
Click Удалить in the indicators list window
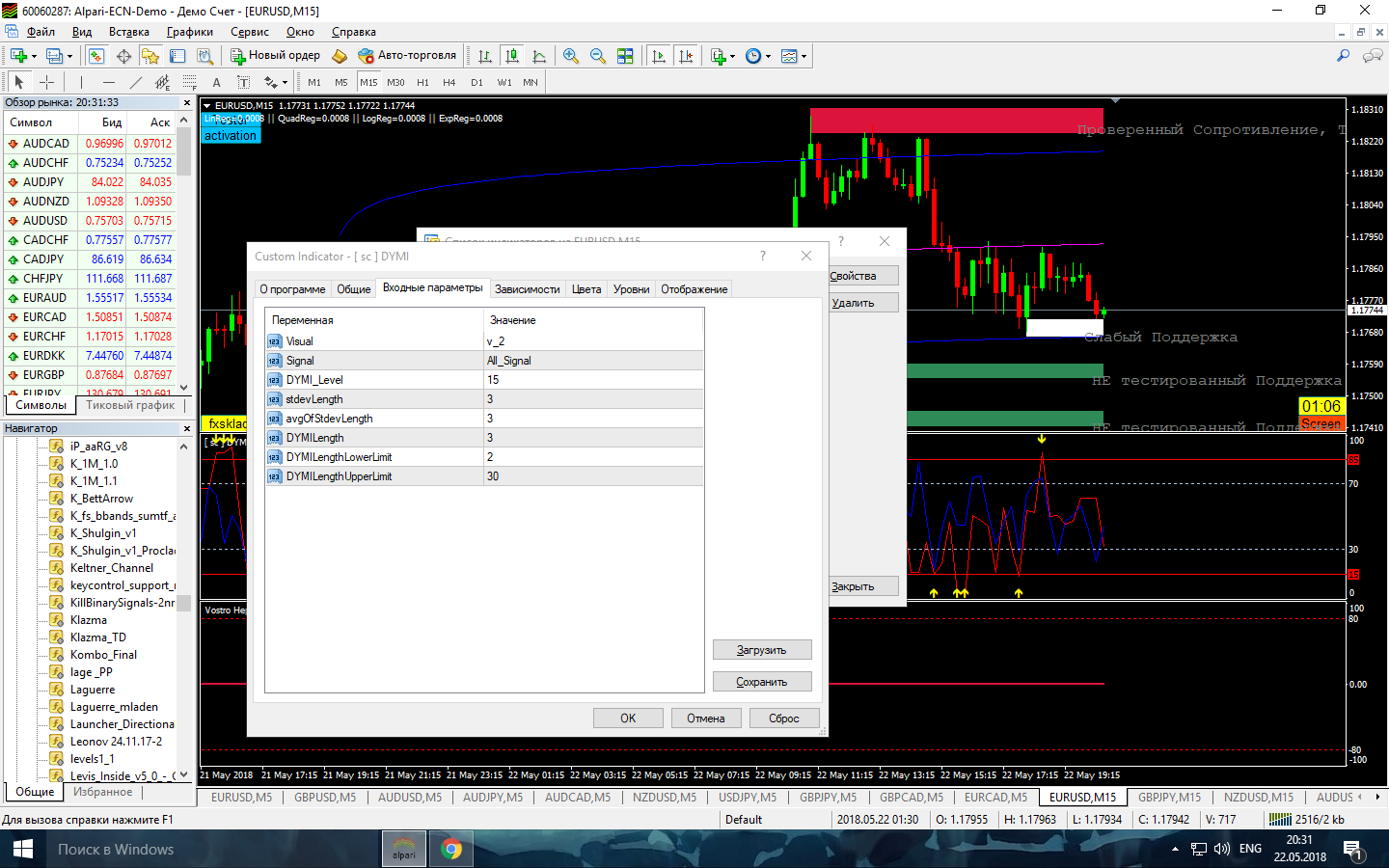(x=863, y=303)
